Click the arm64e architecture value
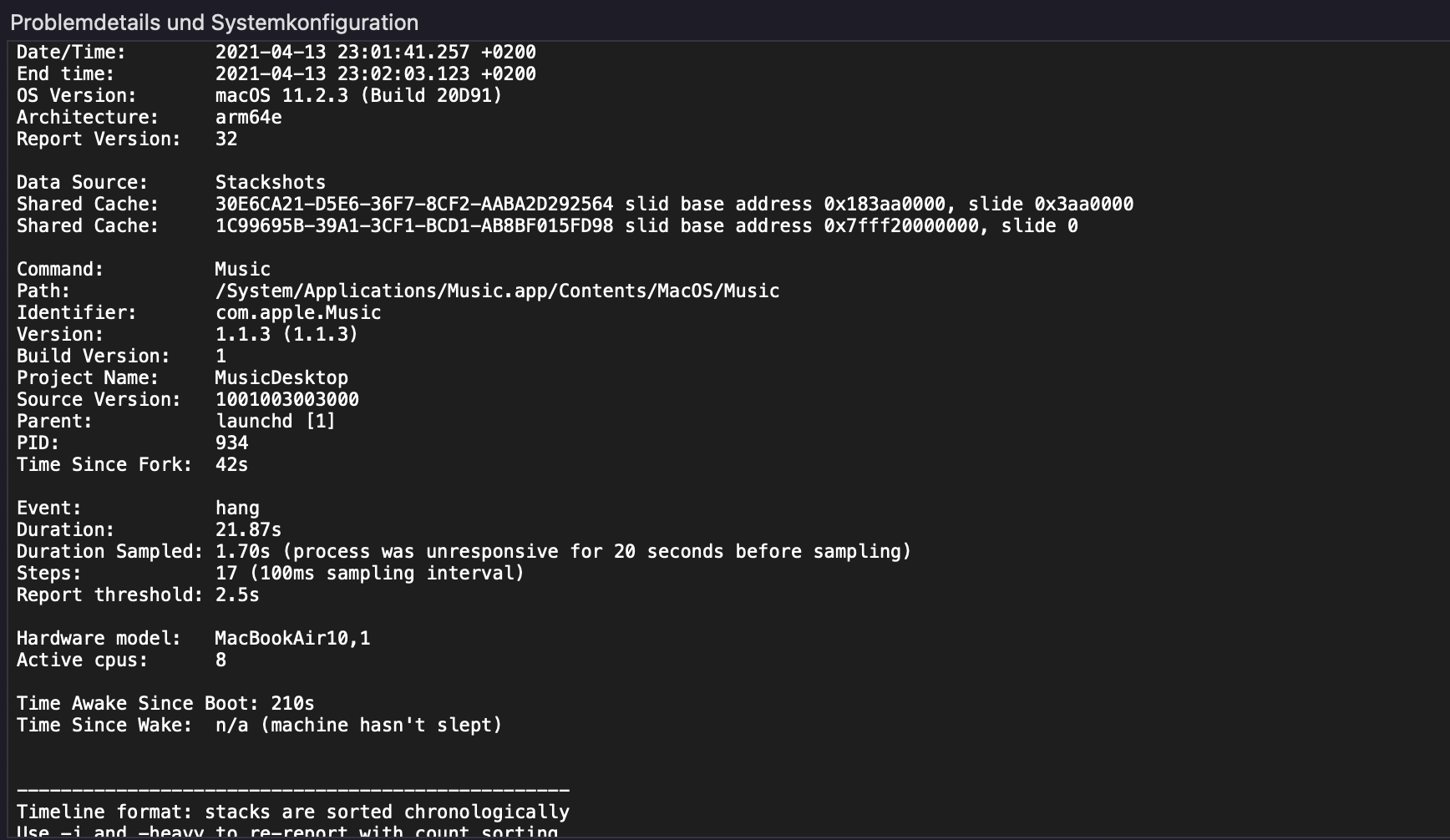The width and height of the screenshot is (1450, 840). 248,118
